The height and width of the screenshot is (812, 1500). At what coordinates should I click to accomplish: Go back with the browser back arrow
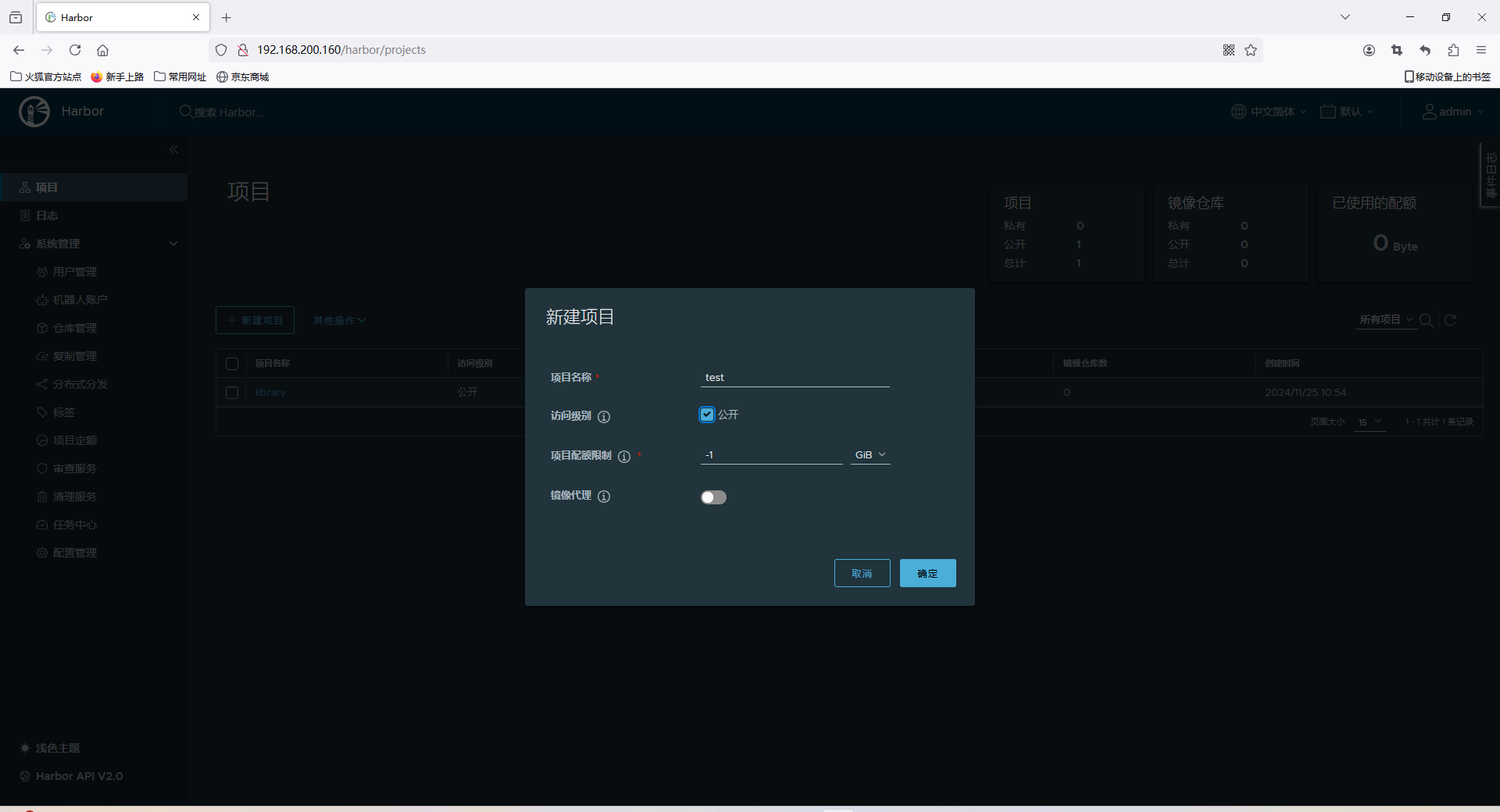click(19, 50)
